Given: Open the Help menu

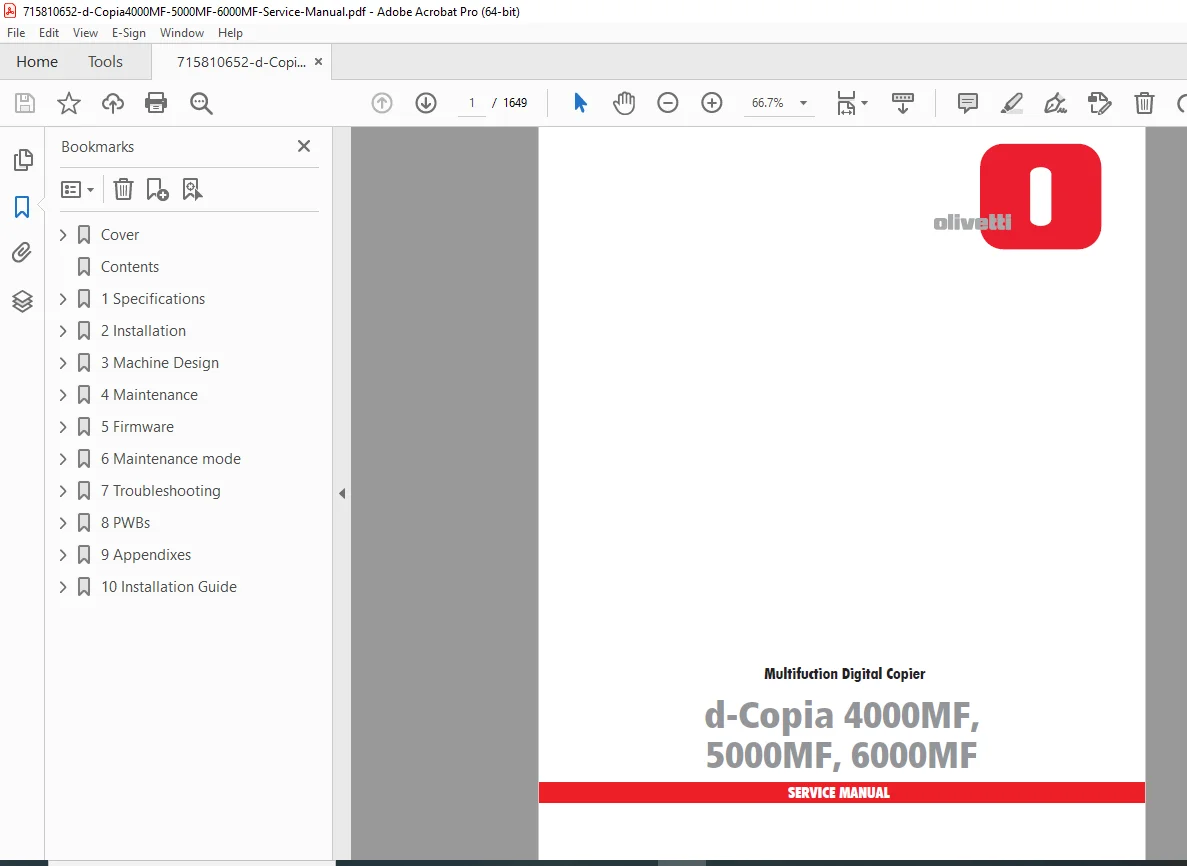Looking at the screenshot, I should (230, 33).
